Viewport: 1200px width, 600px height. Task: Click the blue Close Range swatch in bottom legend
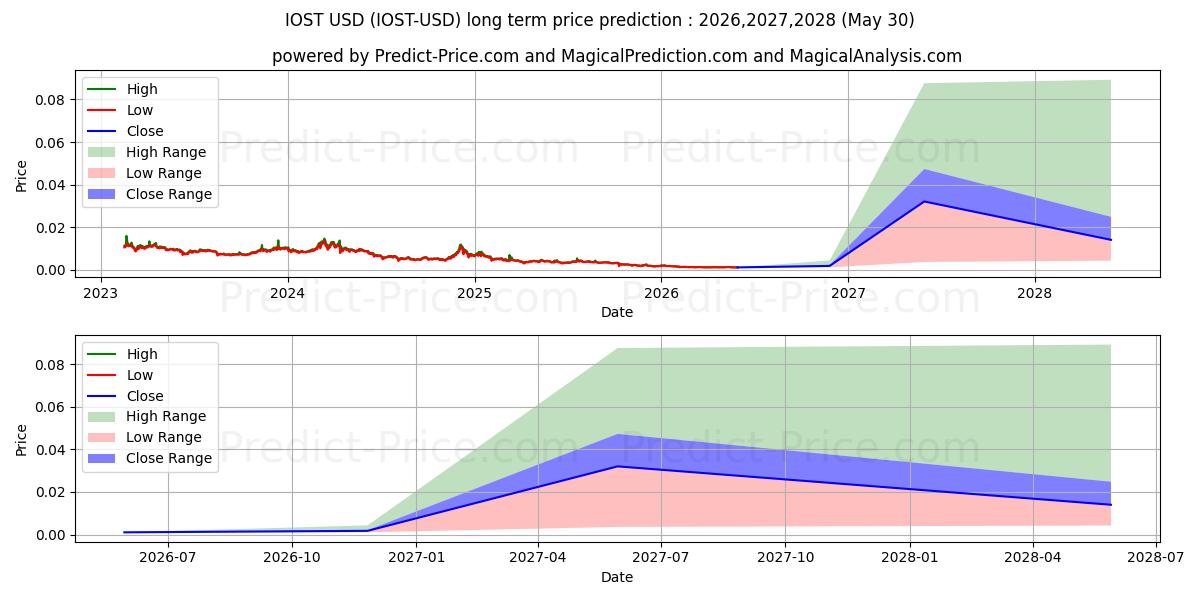point(102,459)
